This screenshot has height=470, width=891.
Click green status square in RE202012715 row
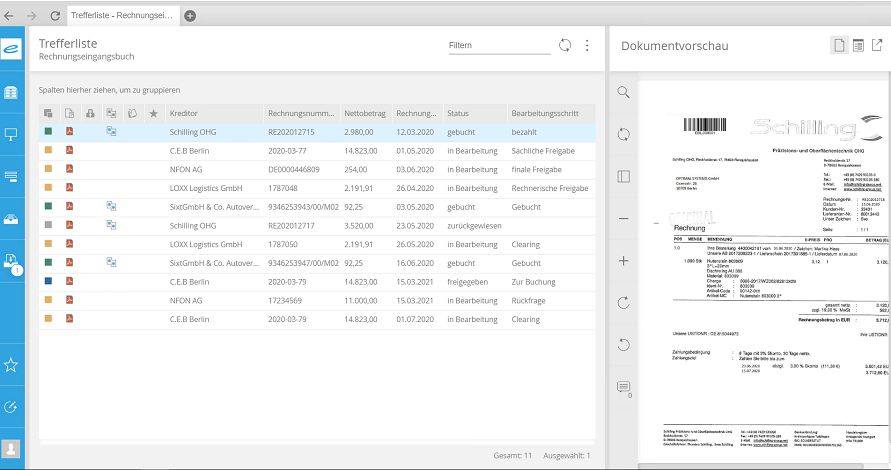[x=48, y=131]
